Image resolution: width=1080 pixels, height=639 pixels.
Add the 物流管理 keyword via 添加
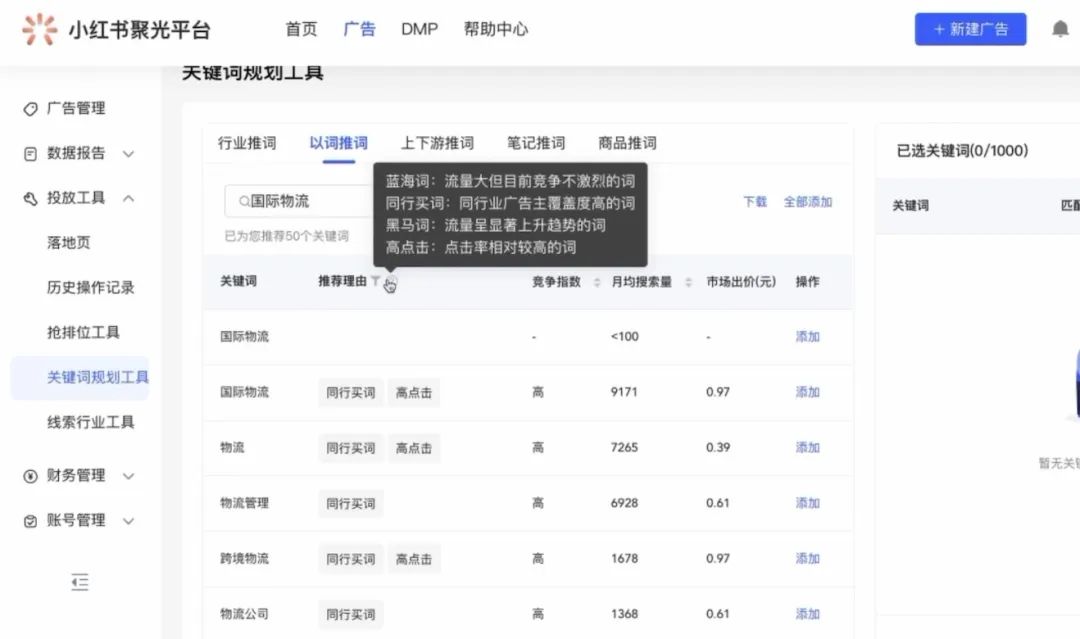(807, 503)
